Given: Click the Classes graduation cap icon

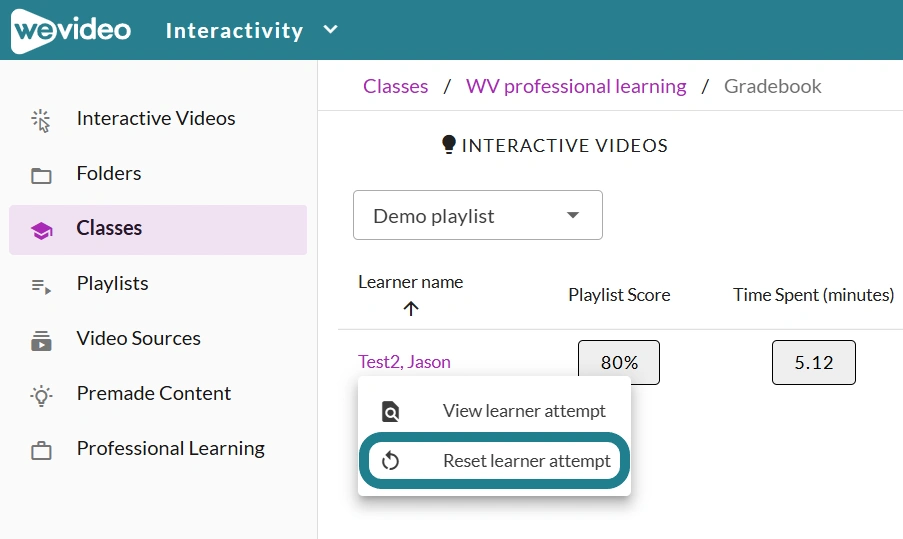Looking at the screenshot, I should point(41,230).
